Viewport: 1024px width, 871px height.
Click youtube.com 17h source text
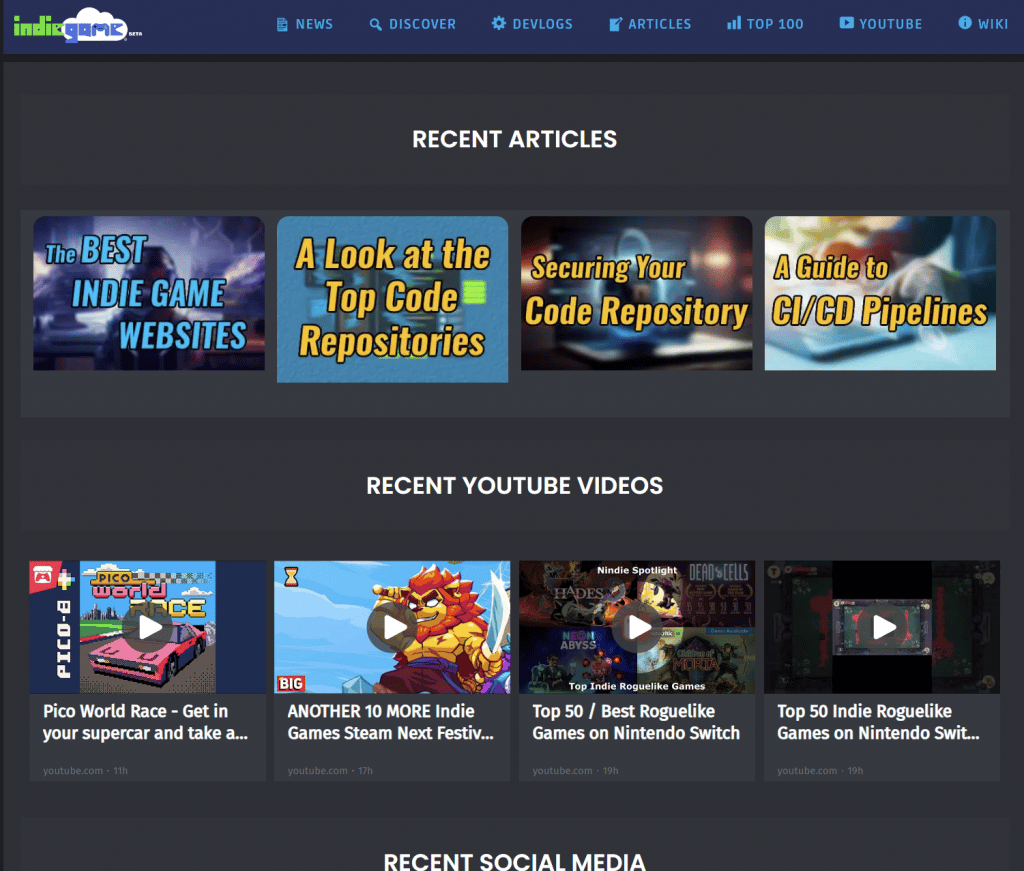point(330,770)
